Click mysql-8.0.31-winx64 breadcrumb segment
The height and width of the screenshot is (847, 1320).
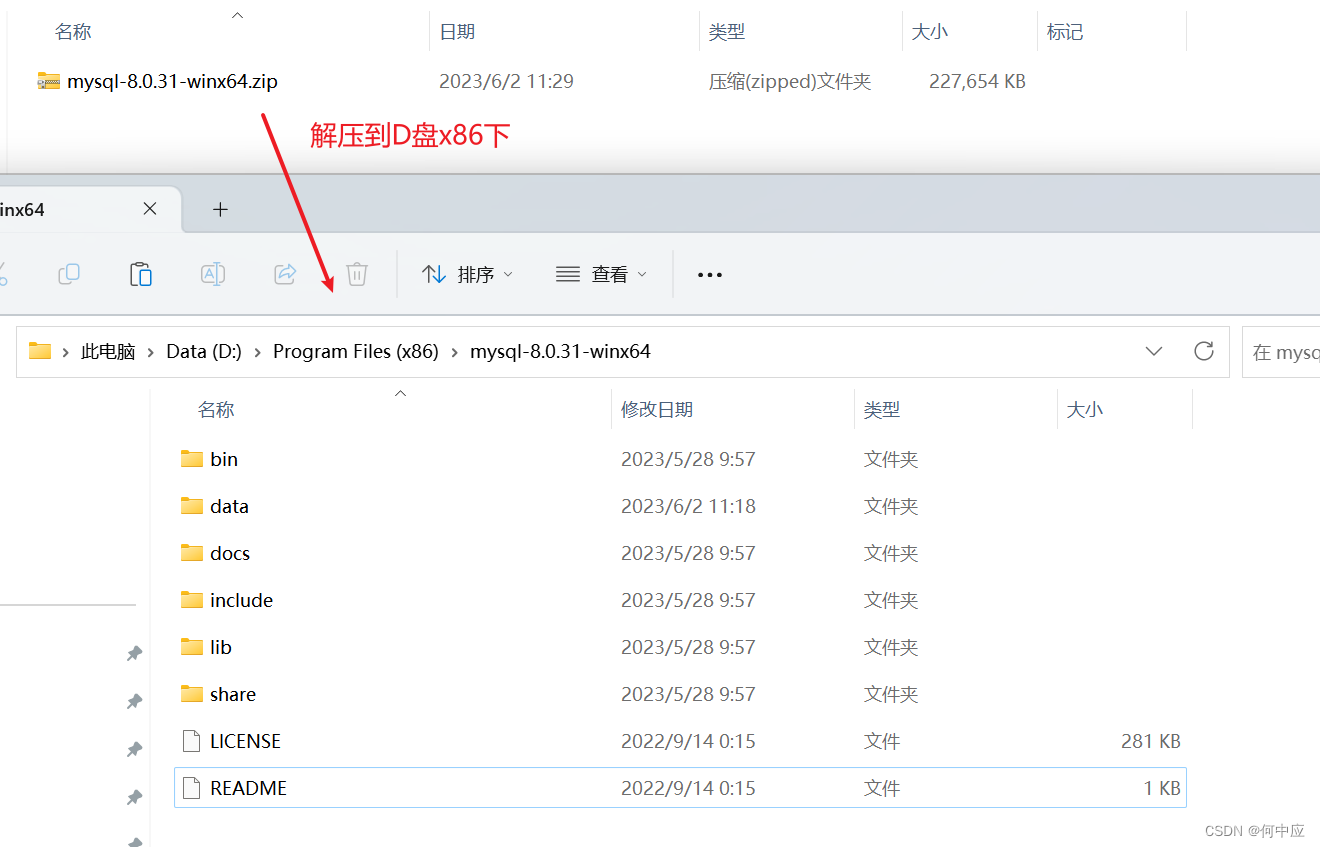point(560,352)
